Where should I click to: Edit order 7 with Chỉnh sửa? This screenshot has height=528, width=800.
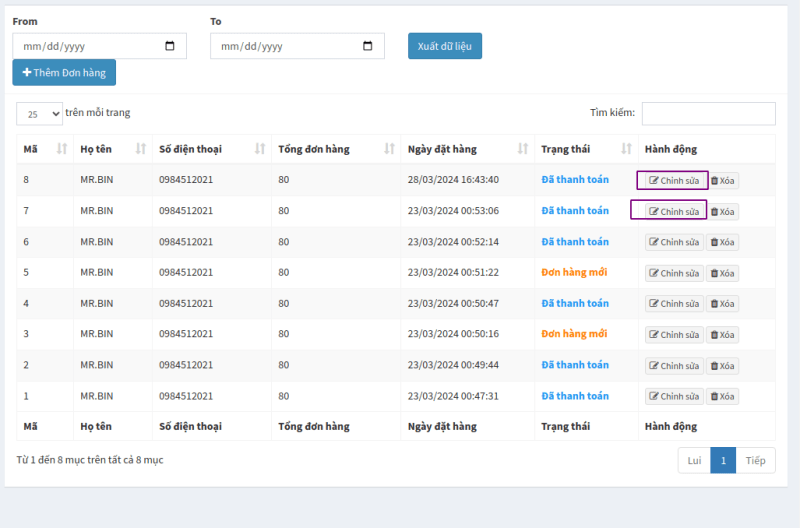pos(674,212)
